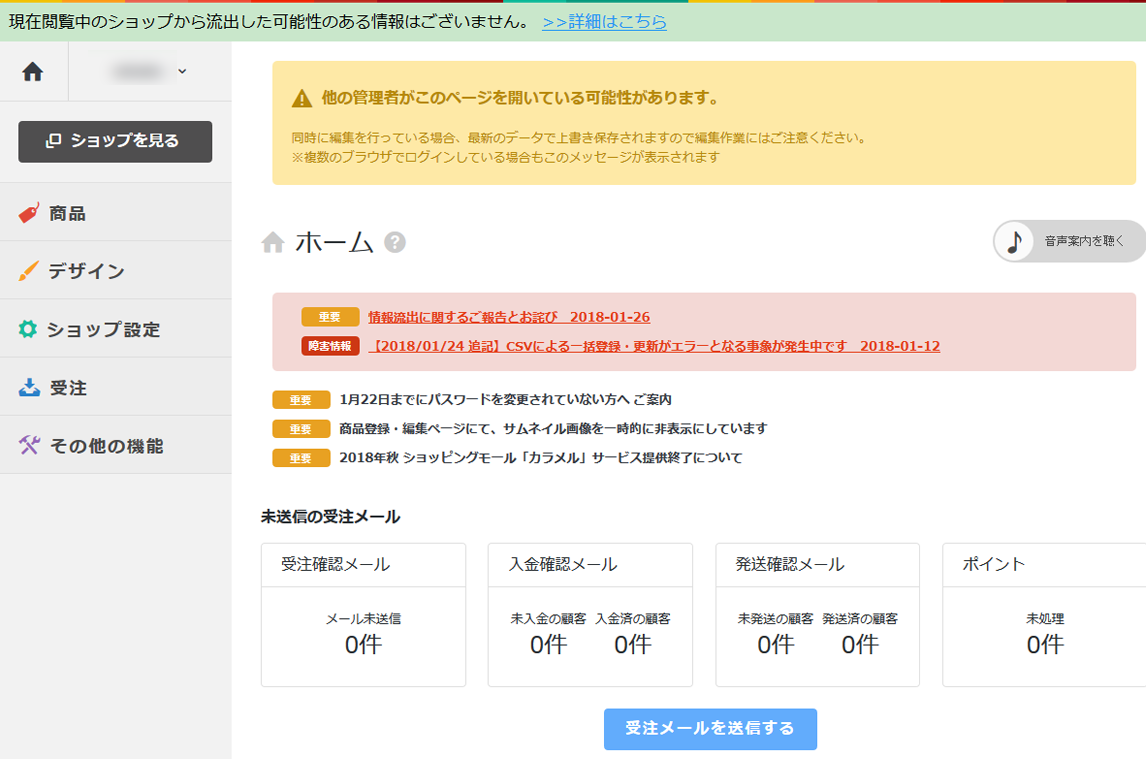Click the ショップを見る button
The image size is (1146, 759).
coord(114,141)
